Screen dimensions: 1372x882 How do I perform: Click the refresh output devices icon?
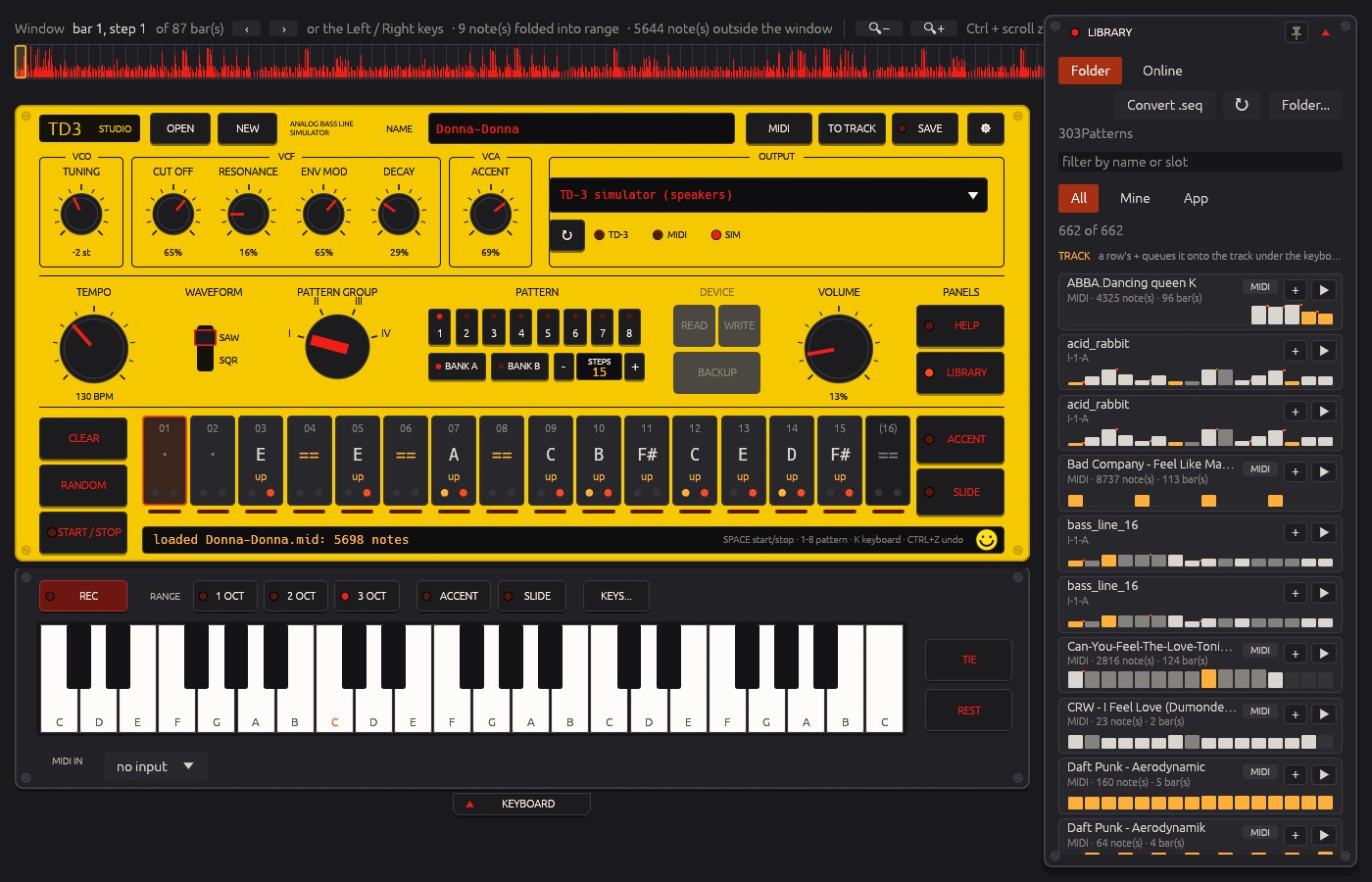(x=566, y=235)
